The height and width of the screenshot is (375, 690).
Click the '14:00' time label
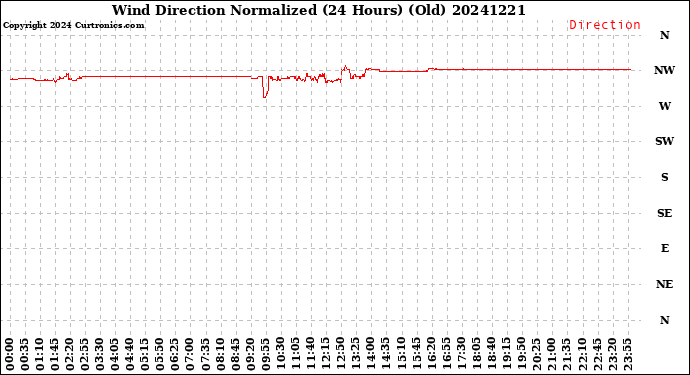[371, 354]
